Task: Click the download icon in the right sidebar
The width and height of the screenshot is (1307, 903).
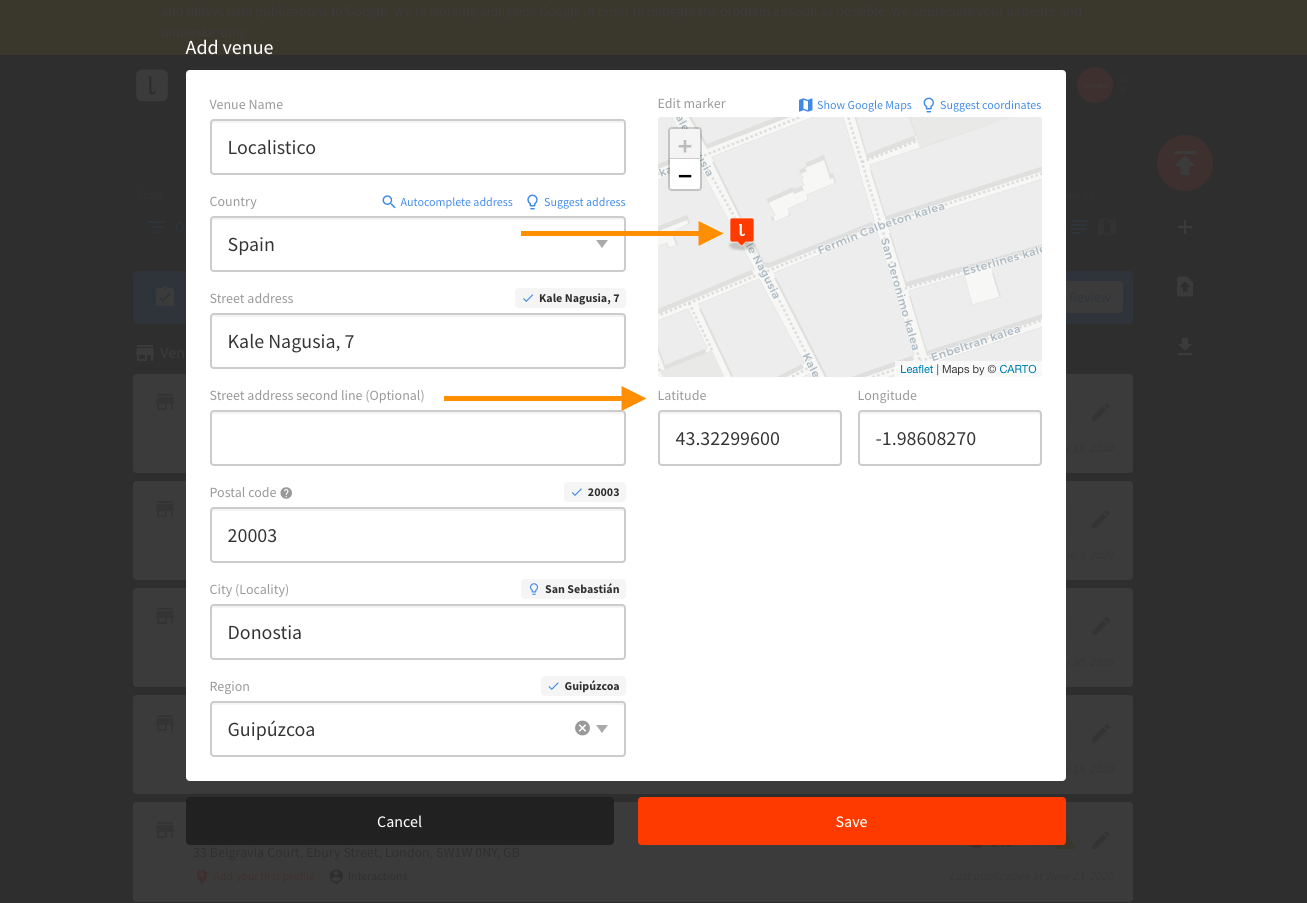Action: [x=1185, y=346]
